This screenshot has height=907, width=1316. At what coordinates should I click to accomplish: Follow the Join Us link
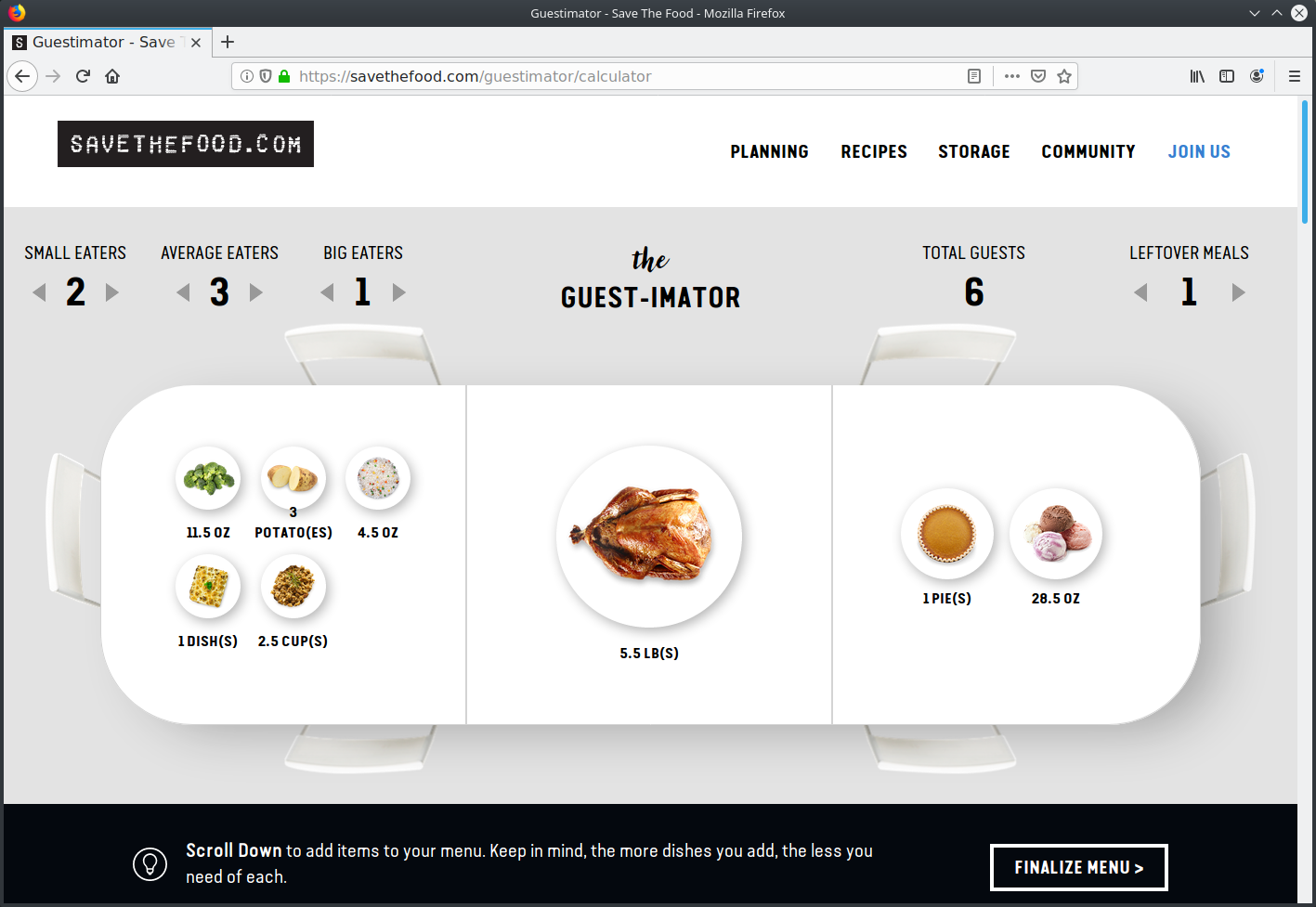click(x=1199, y=151)
